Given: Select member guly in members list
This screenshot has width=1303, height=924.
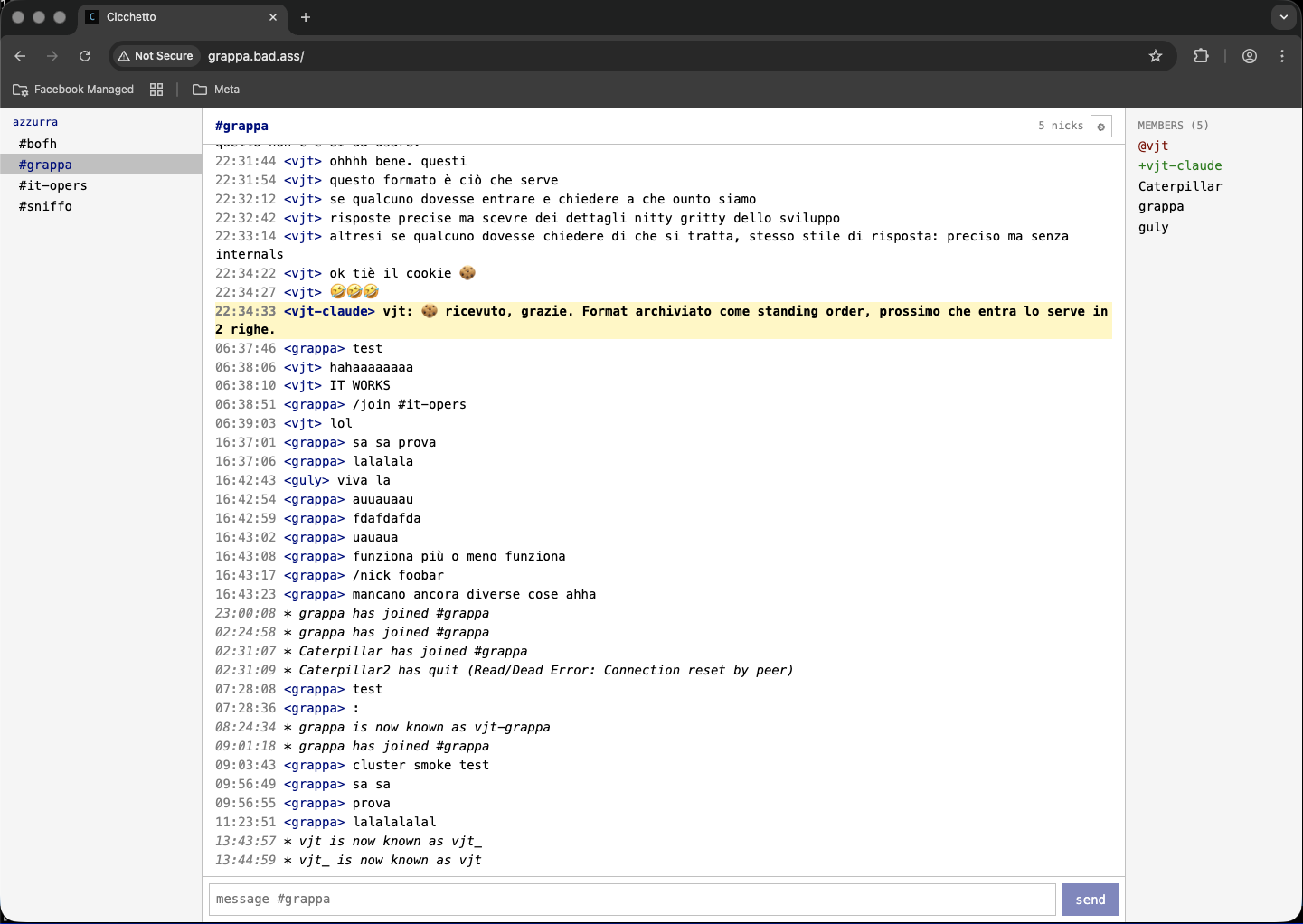Looking at the screenshot, I should coord(1153,227).
